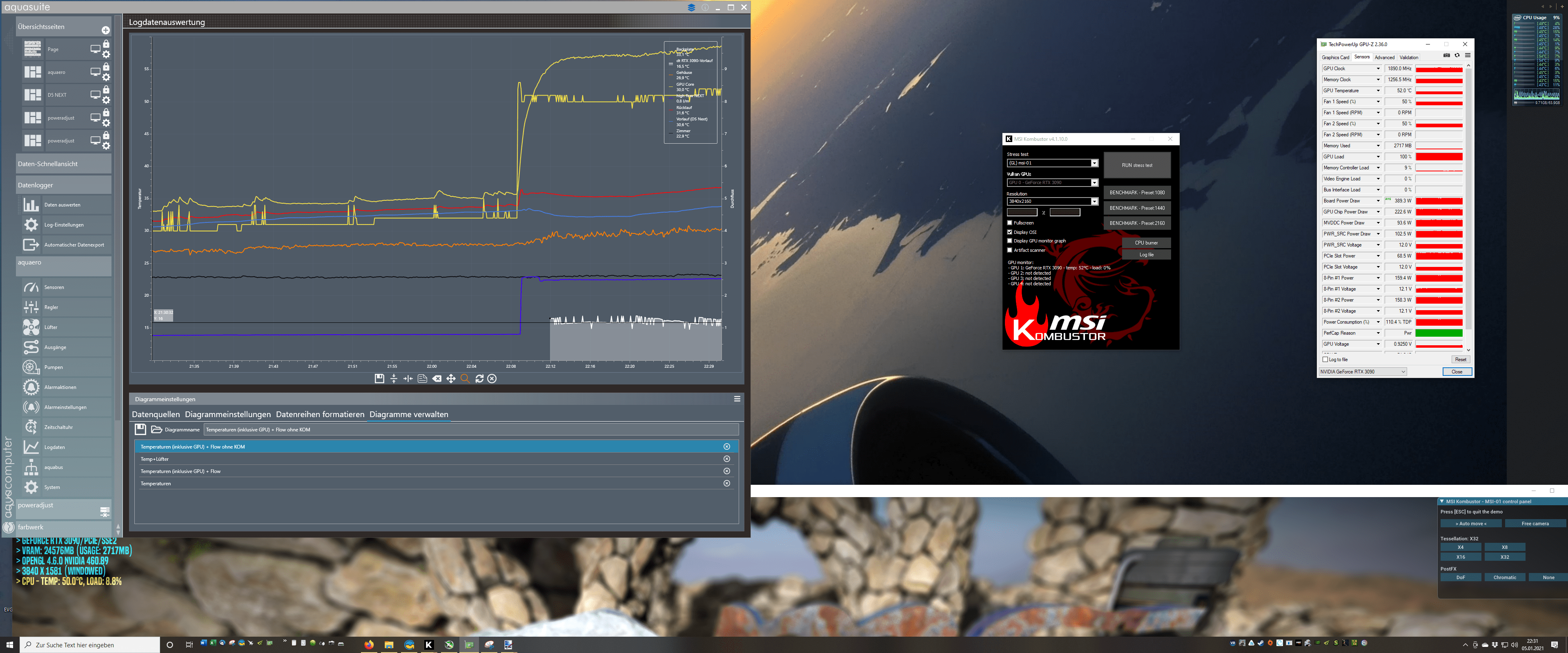This screenshot has width=1568, height=653.
Task: Open Stress test dropdown in Kombustor
Action: click(1052, 163)
